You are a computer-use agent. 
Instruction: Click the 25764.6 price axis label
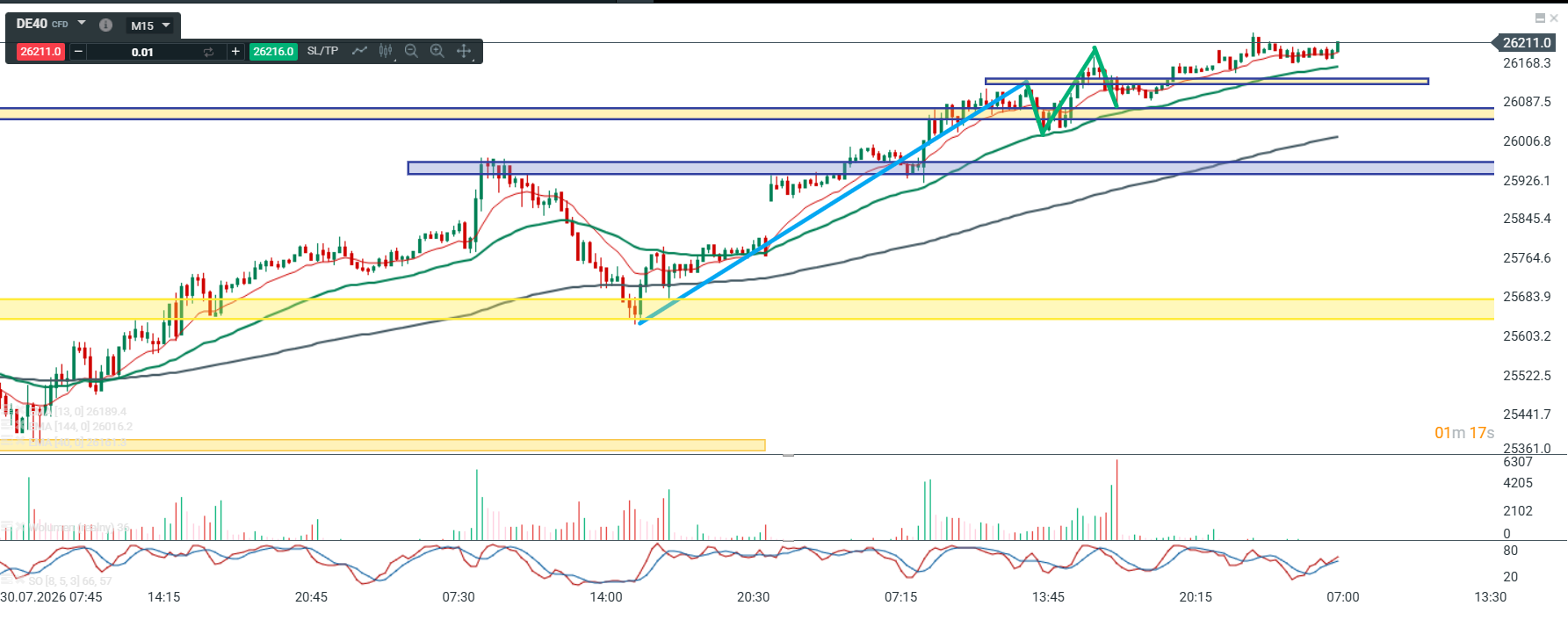(1527, 258)
